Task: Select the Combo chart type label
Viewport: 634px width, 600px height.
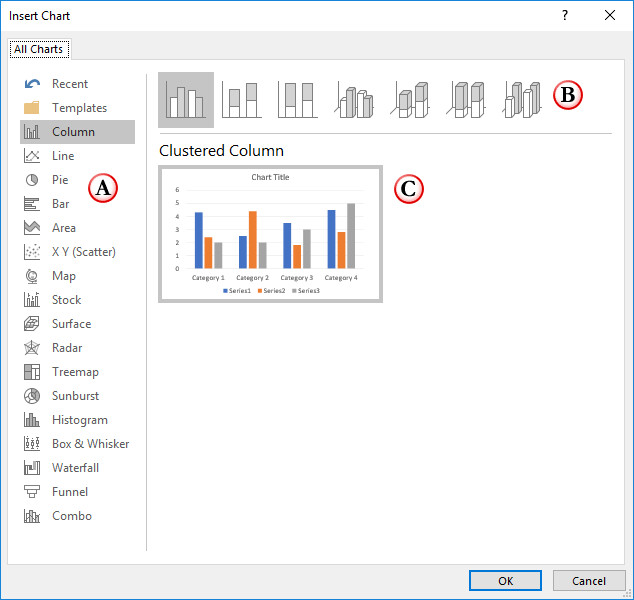Action: point(72,516)
